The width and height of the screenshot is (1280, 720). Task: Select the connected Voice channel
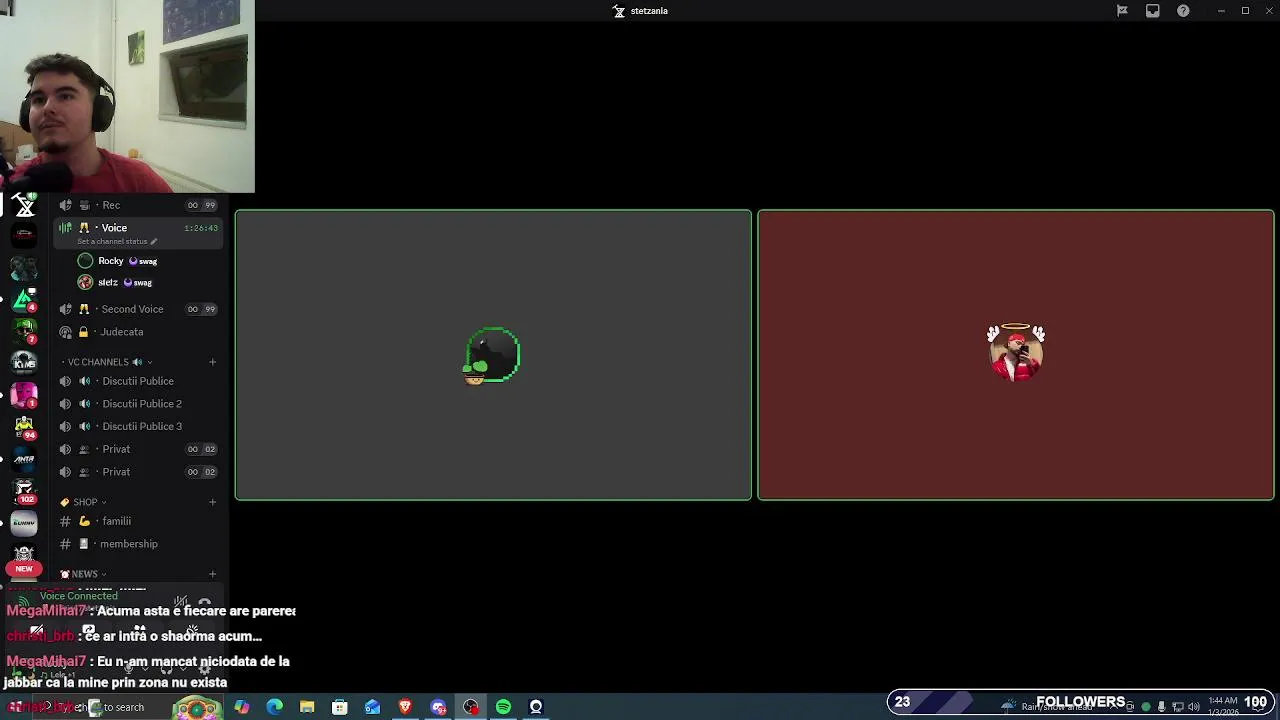pos(138,232)
